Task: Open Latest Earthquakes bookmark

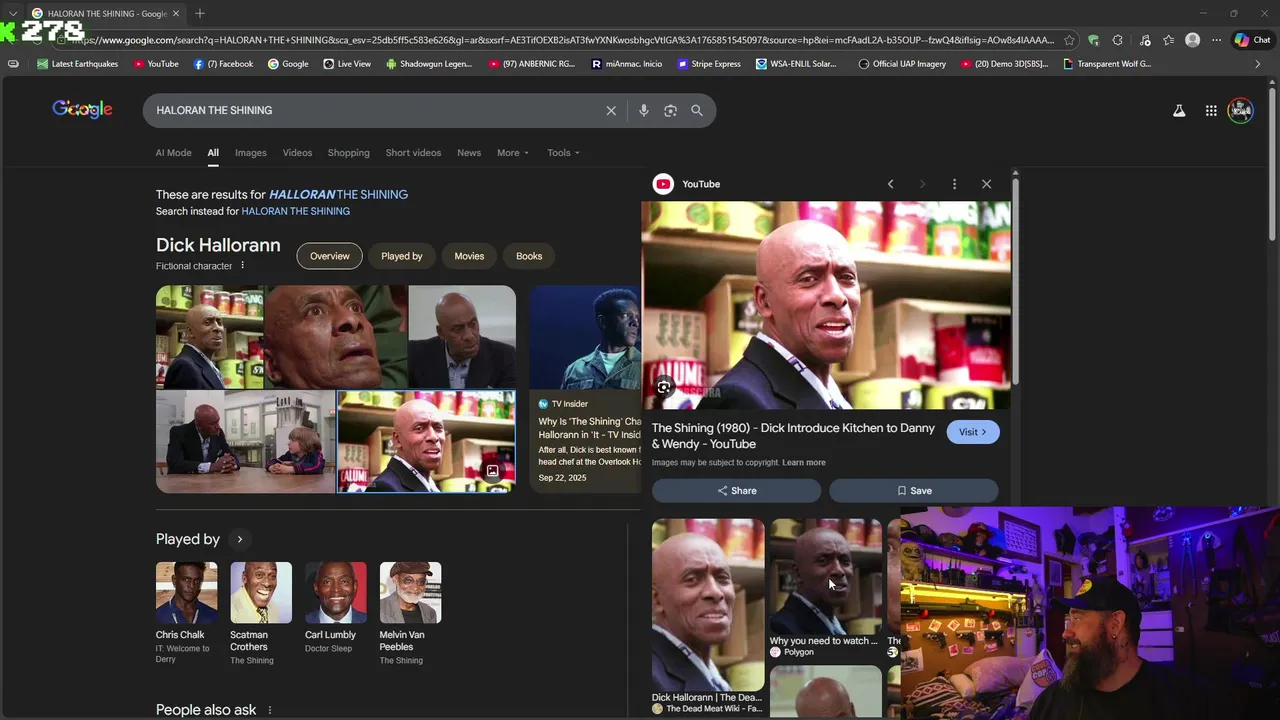Action: 77,64
